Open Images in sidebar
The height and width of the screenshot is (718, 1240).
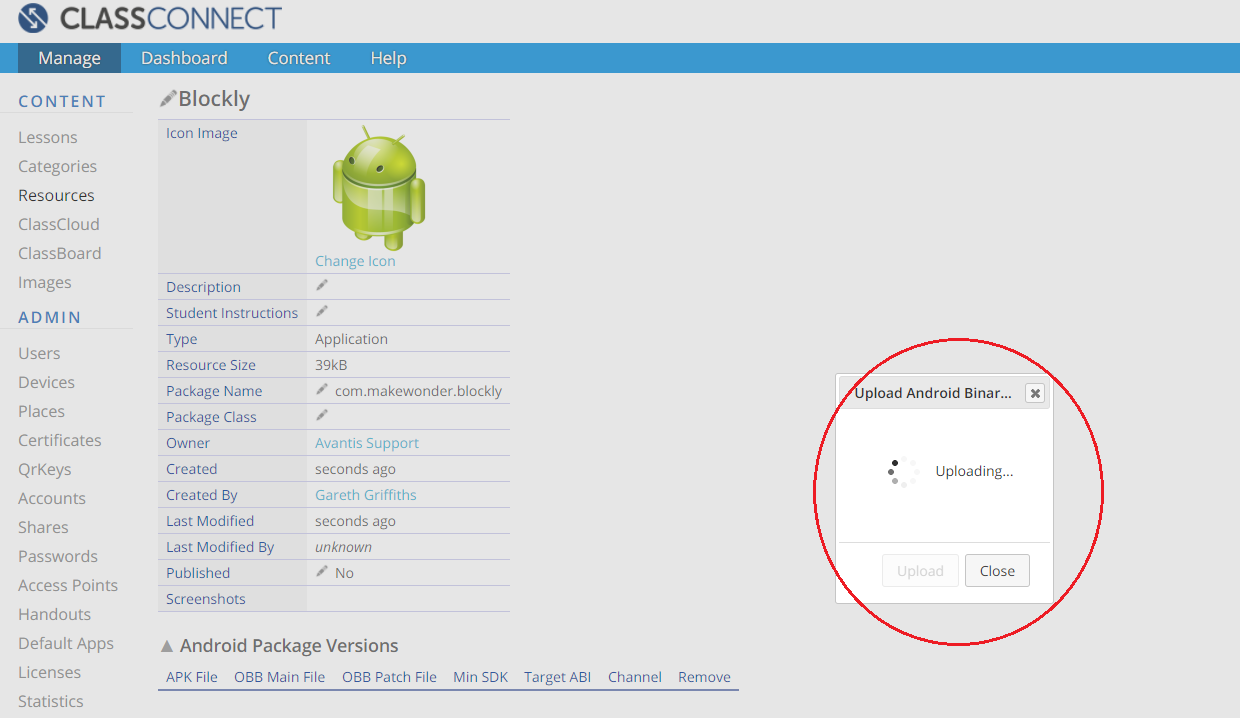pos(45,283)
